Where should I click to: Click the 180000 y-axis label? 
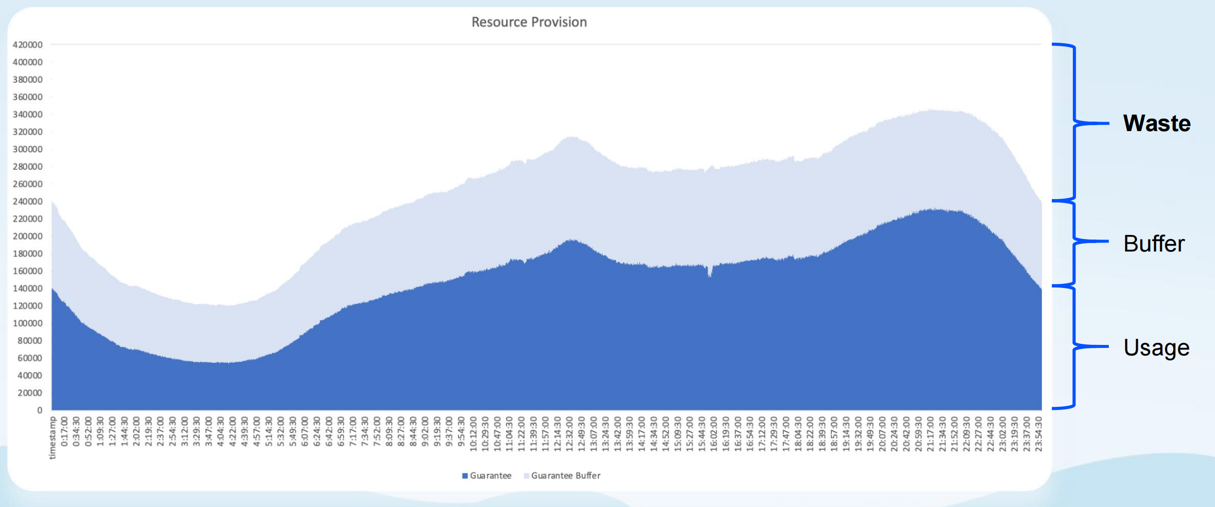pyautogui.click(x=27, y=254)
